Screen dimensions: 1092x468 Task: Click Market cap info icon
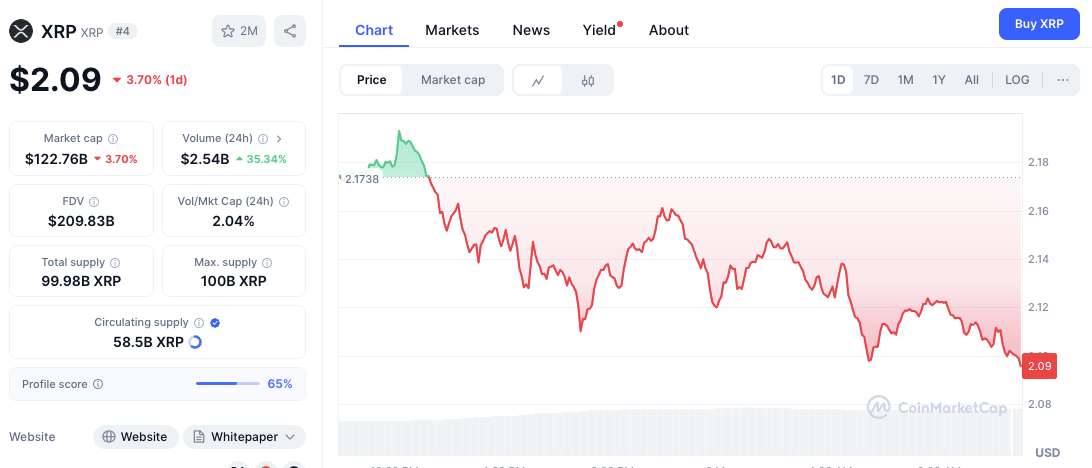pyautogui.click(x=113, y=139)
